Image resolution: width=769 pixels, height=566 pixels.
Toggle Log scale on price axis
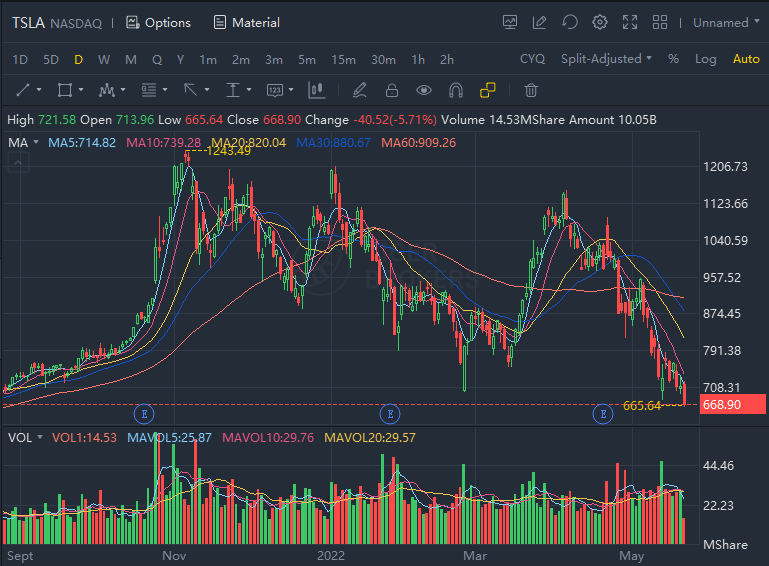point(706,59)
